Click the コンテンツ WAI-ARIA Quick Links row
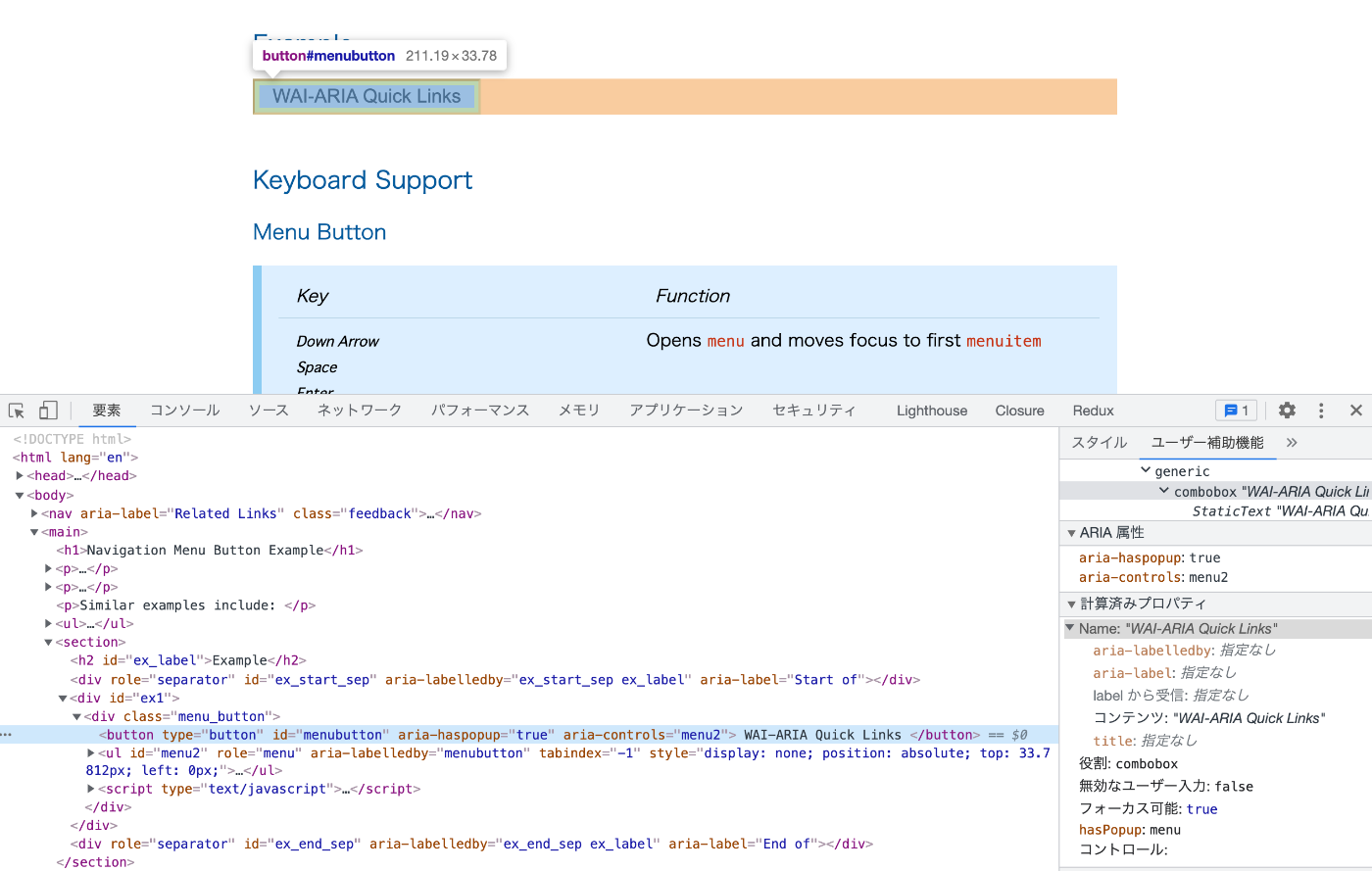 (1209, 718)
